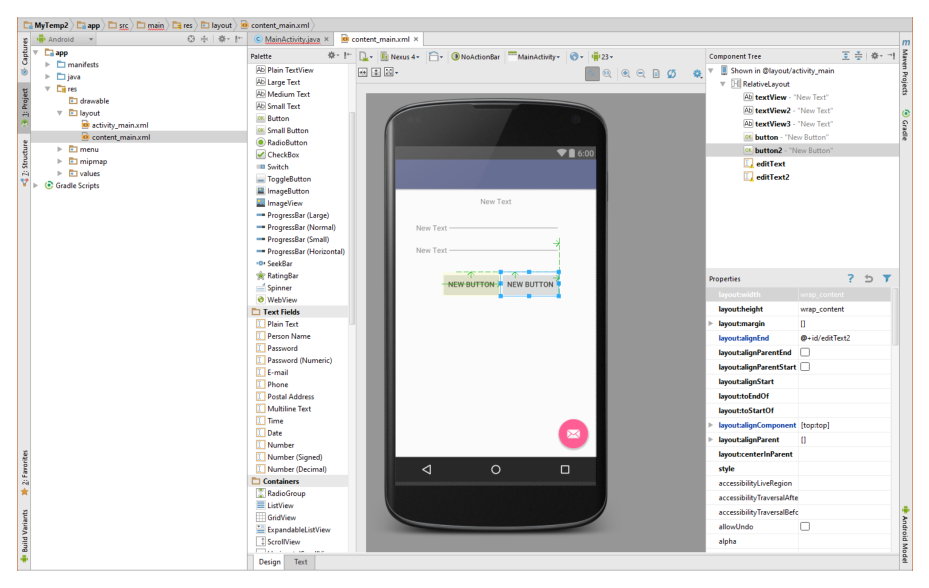Click the res breadcrumb in navigation bar
929x588 pixels.
coord(182,25)
